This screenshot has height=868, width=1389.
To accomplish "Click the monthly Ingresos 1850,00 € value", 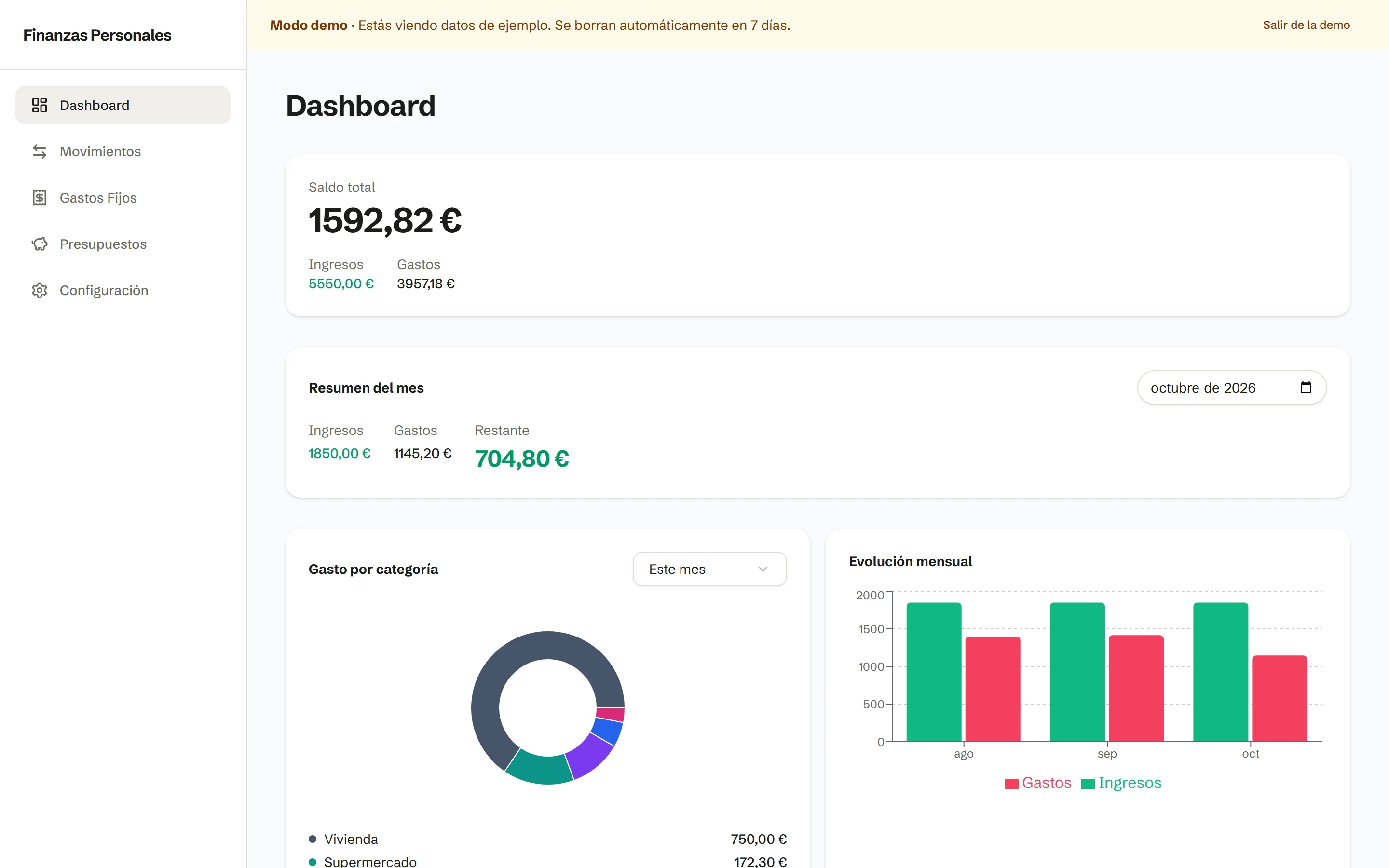I will point(339,453).
